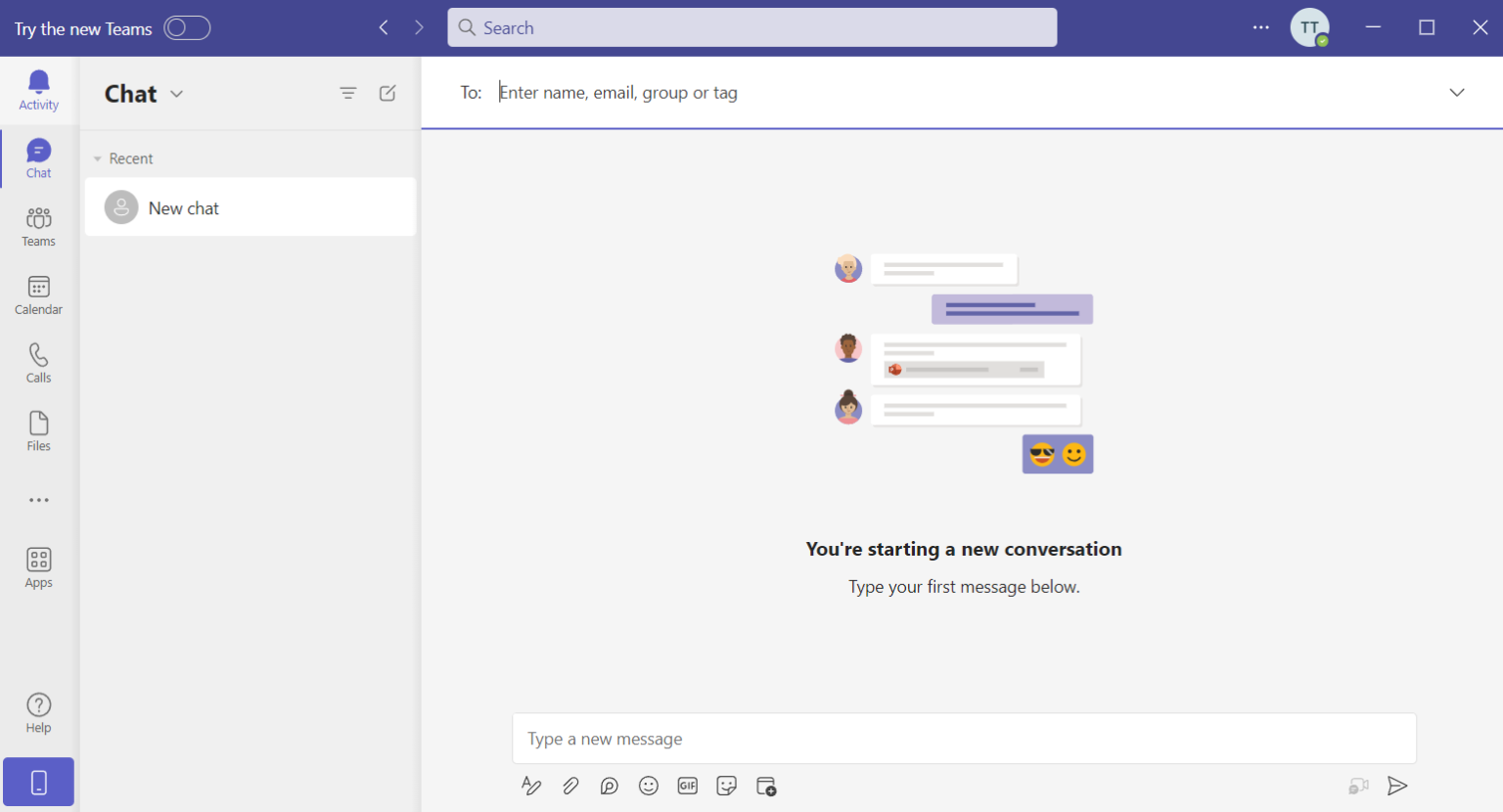The height and width of the screenshot is (812, 1503).
Task: Open the GIF picker
Action: (688, 786)
